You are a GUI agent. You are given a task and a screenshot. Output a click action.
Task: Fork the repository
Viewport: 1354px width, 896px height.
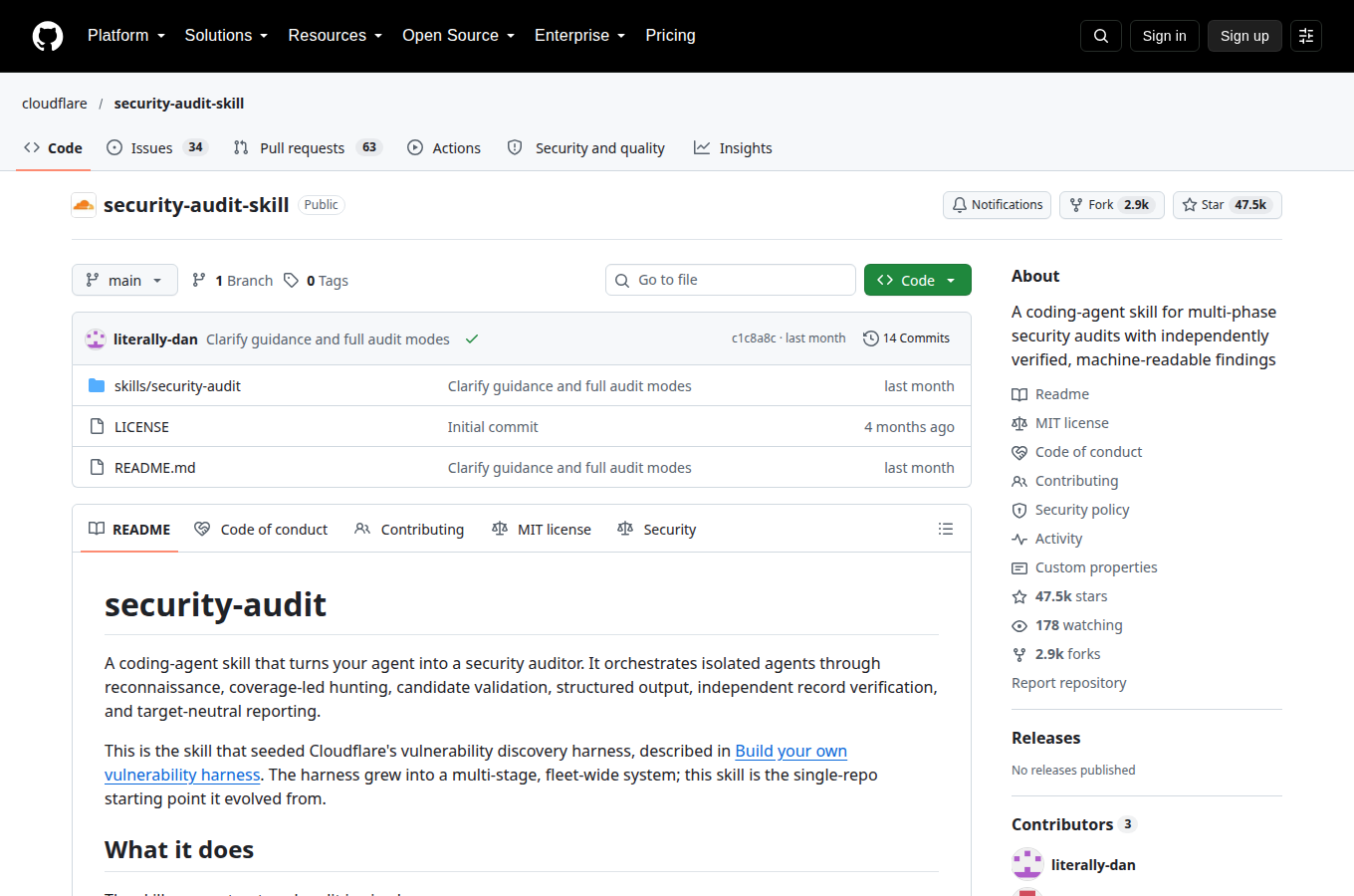click(x=1112, y=205)
